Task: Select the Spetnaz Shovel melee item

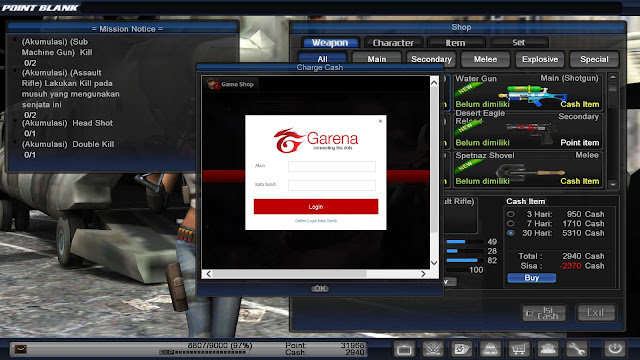Action: pyautogui.click(x=527, y=169)
